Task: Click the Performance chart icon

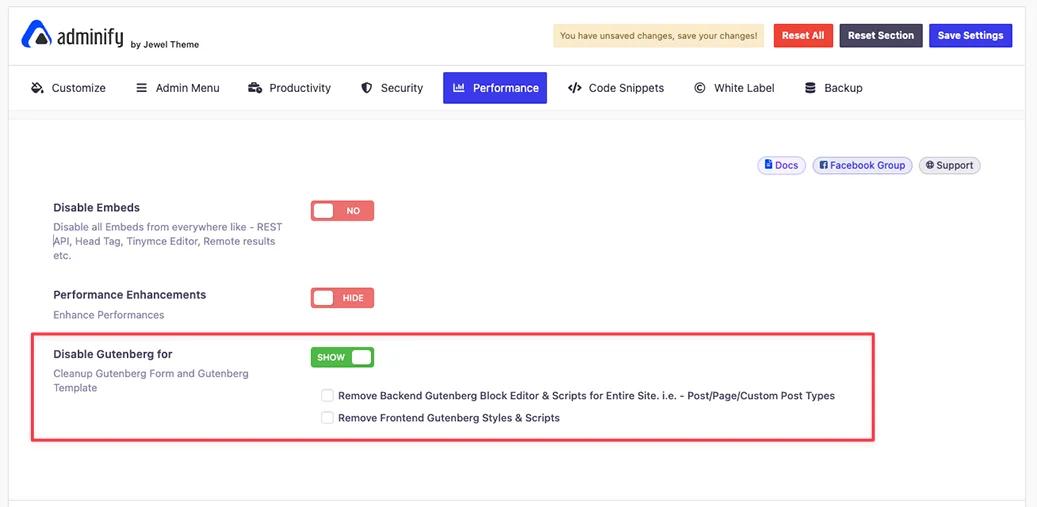Action: coord(459,88)
